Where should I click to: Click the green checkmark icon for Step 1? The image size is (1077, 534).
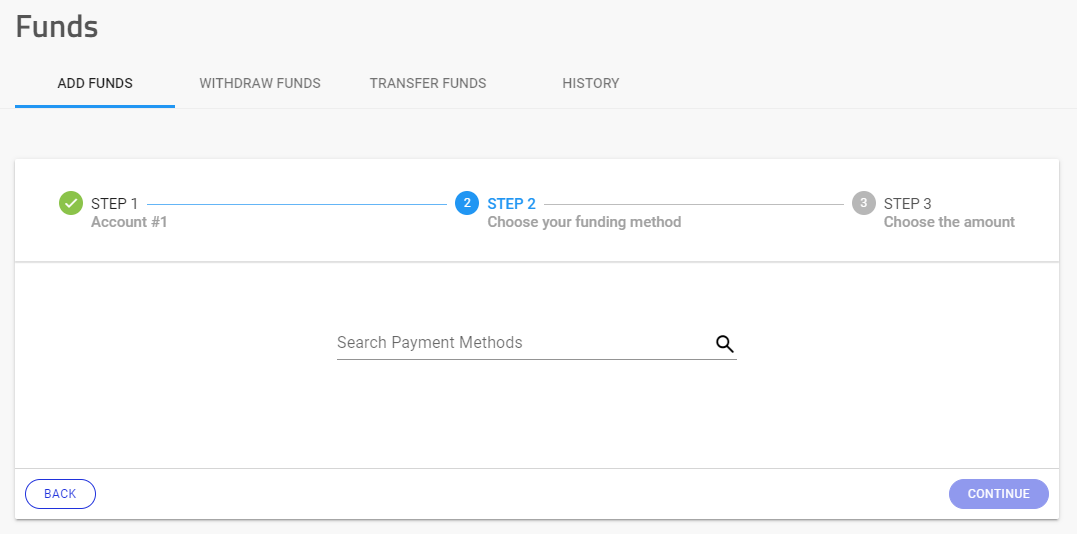click(71, 203)
